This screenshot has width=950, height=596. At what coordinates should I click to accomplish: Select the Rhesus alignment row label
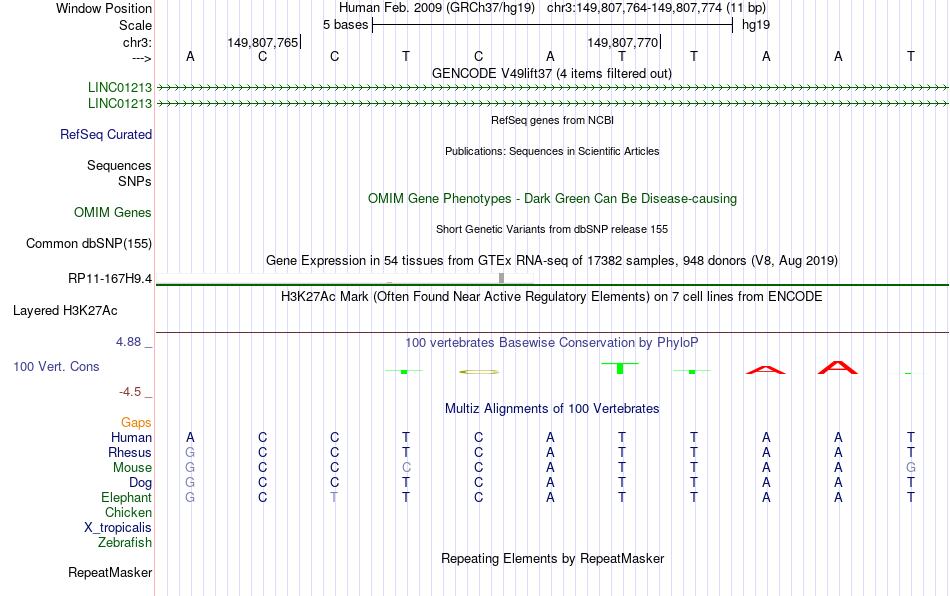tap(130, 452)
